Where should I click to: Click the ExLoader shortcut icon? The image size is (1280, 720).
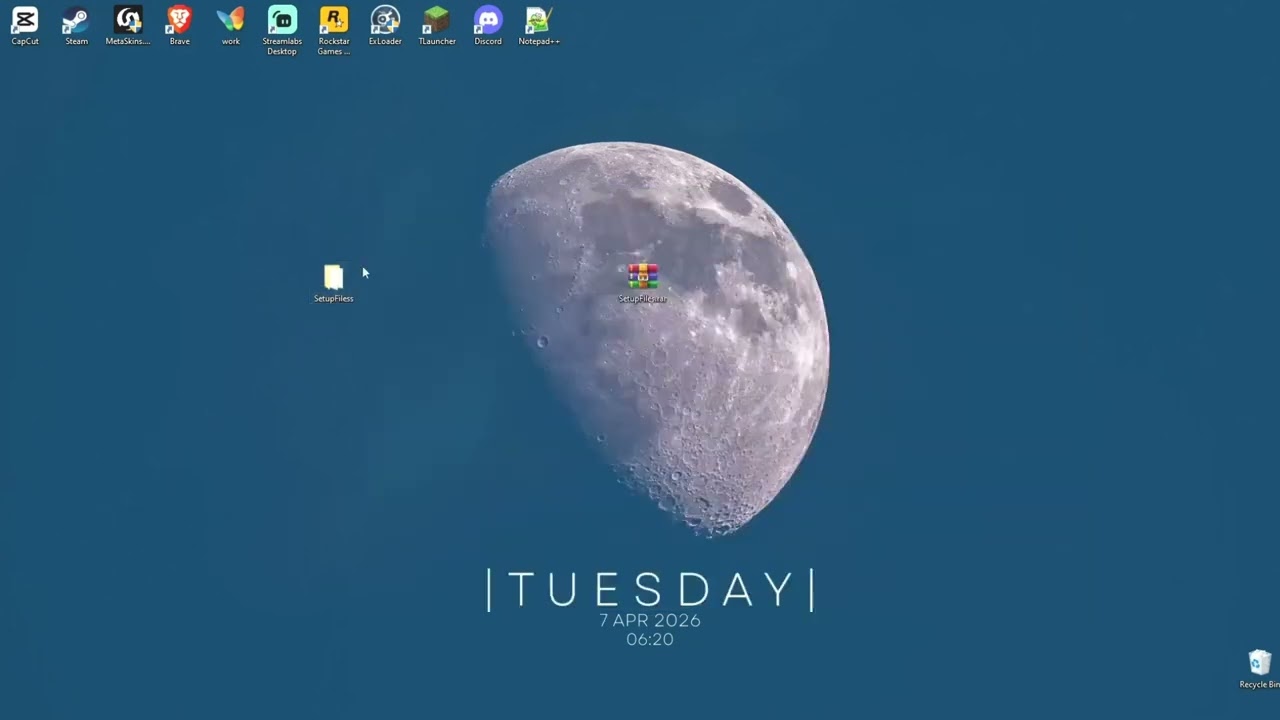coord(385,20)
